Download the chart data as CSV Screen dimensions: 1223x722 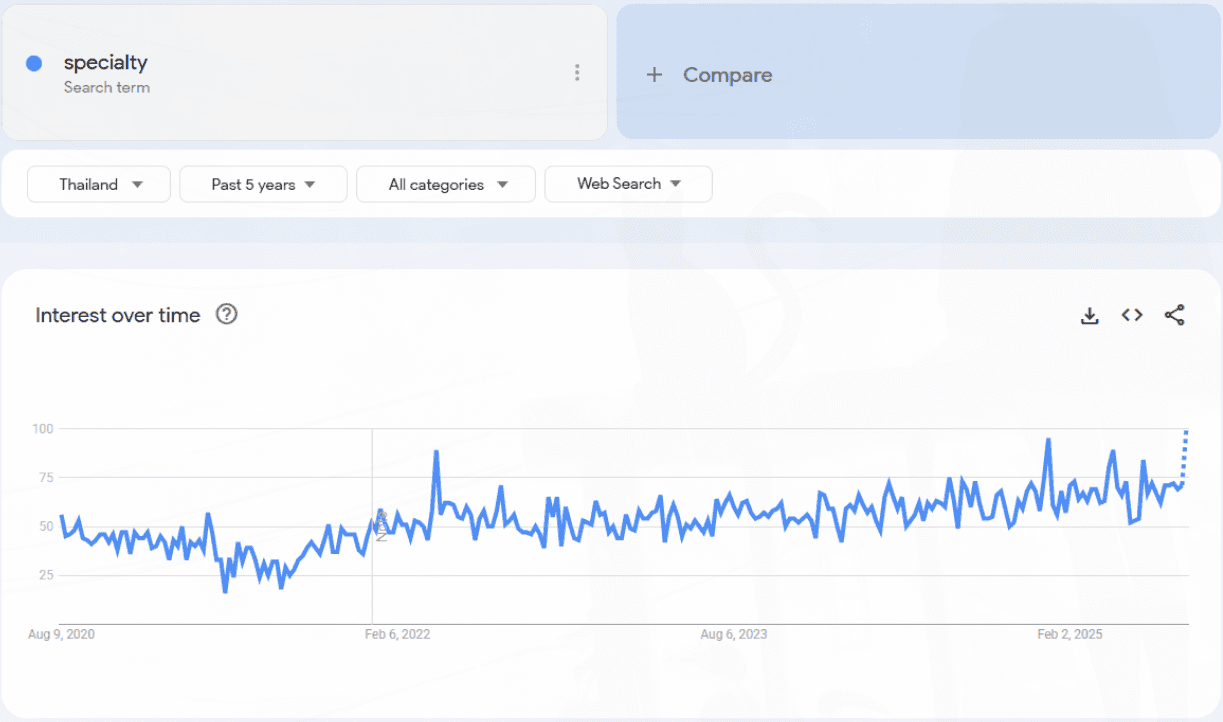pyautogui.click(x=1090, y=316)
